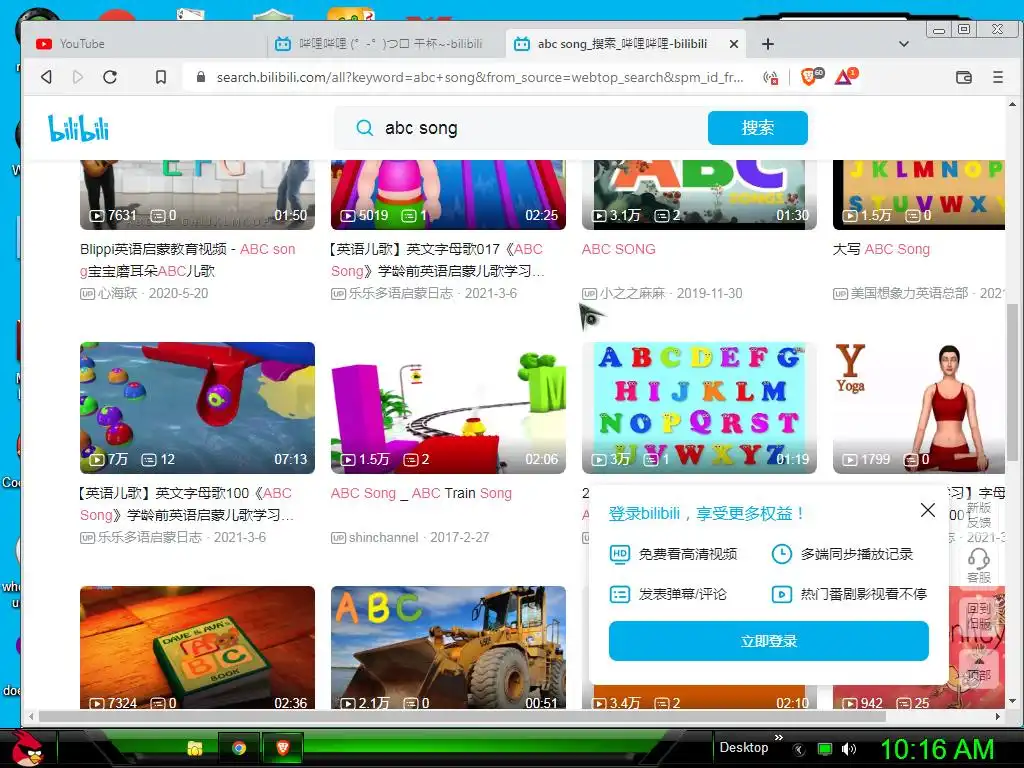Play the 02:06 ABC train thumbnail

pos(448,408)
